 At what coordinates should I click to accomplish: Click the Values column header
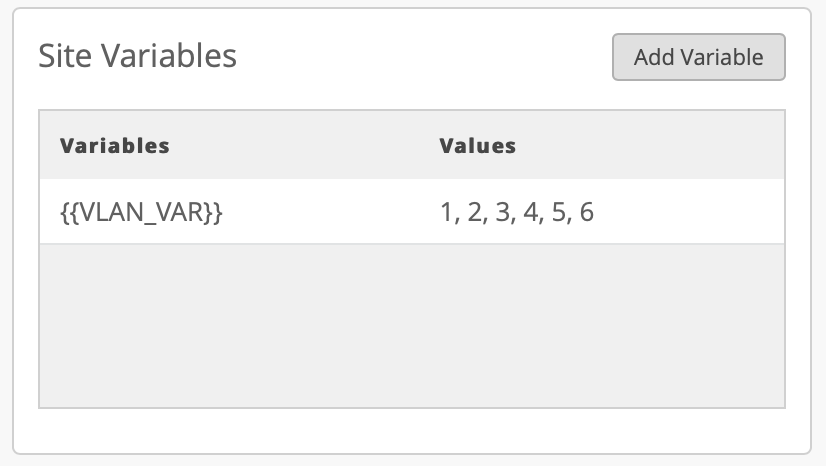tap(478, 145)
